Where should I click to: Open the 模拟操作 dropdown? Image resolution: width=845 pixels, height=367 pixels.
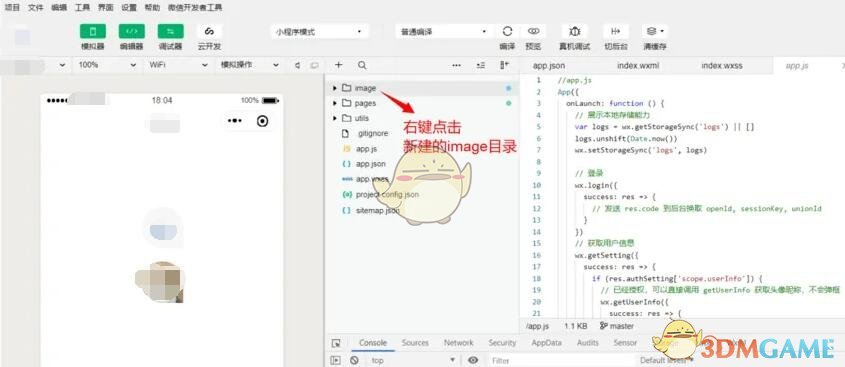(x=250, y=65)
